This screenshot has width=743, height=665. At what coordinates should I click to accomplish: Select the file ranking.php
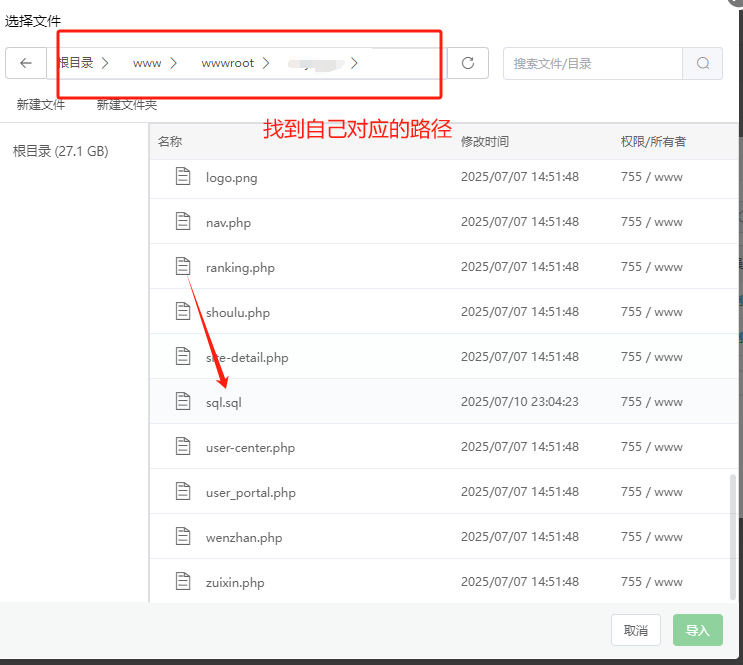[240, 267]
